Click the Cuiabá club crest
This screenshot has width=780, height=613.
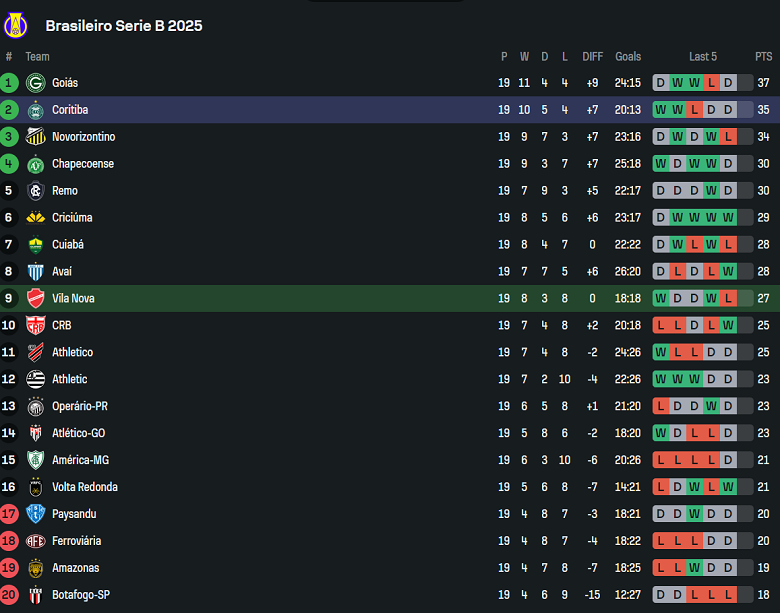36,245
